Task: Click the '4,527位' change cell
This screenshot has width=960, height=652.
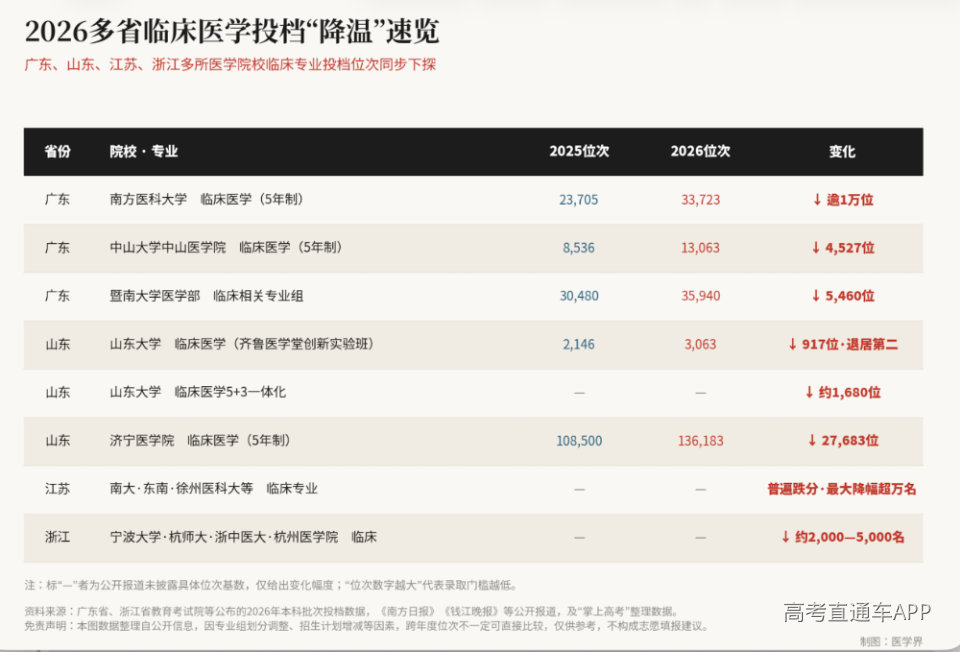Action: tap(842, 248)
